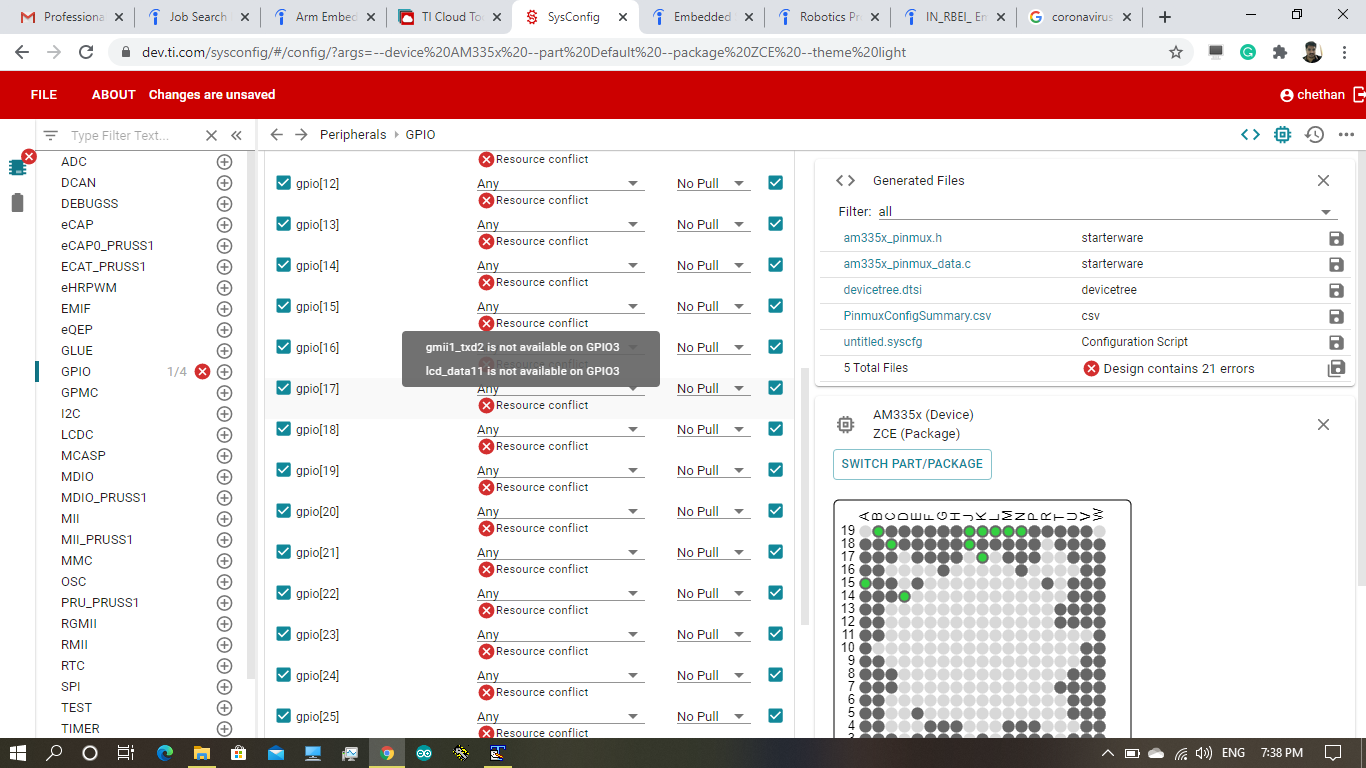Click the save icon for am335x_pinmux.h

click(x=1334, y=237)
